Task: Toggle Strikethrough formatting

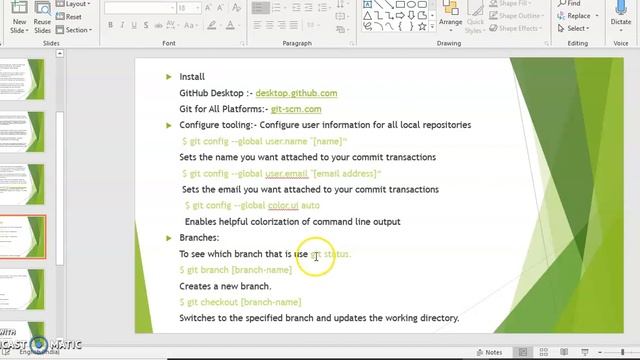Action: tap(158, 25)
